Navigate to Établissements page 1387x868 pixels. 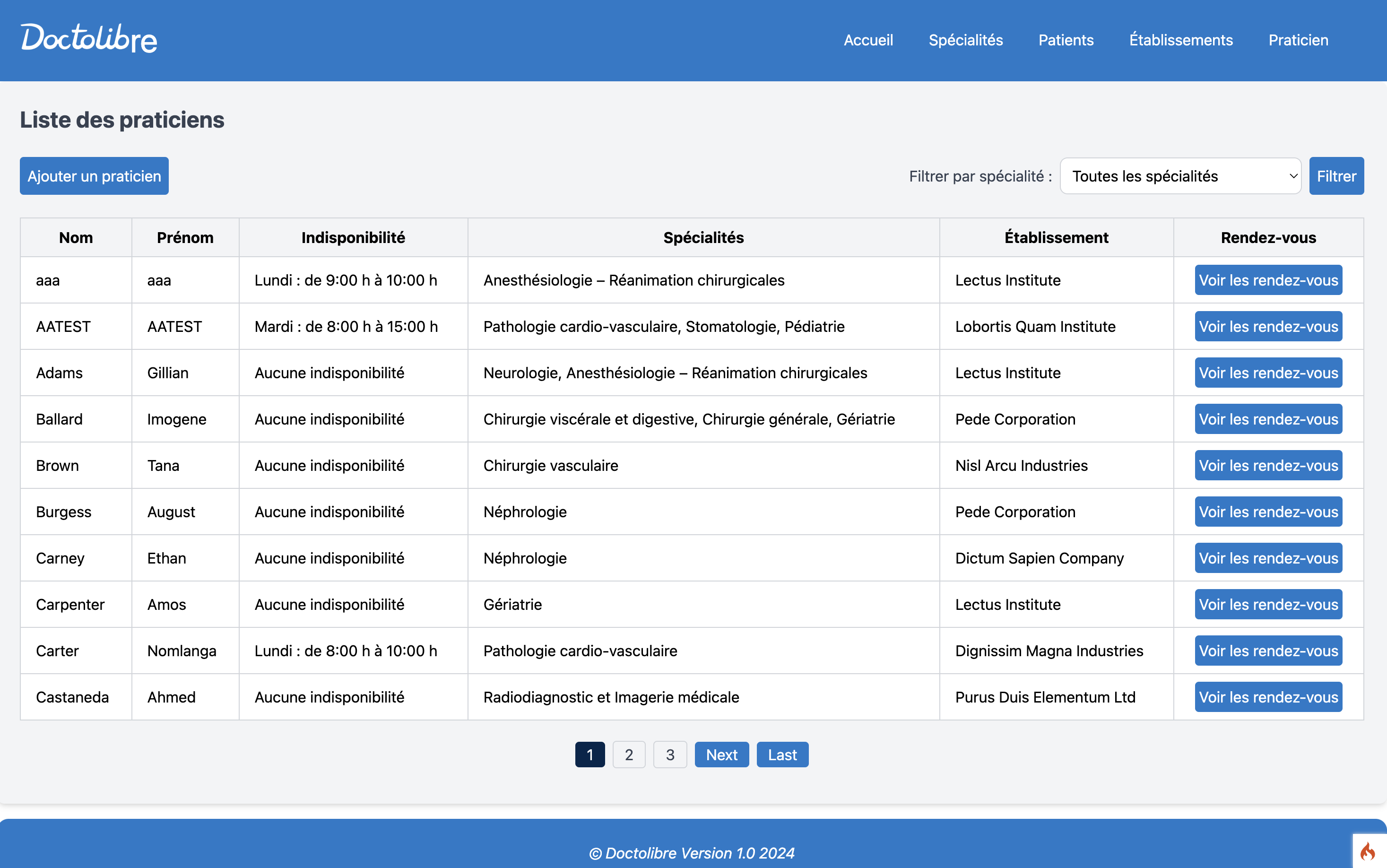tap(1180, 40)
